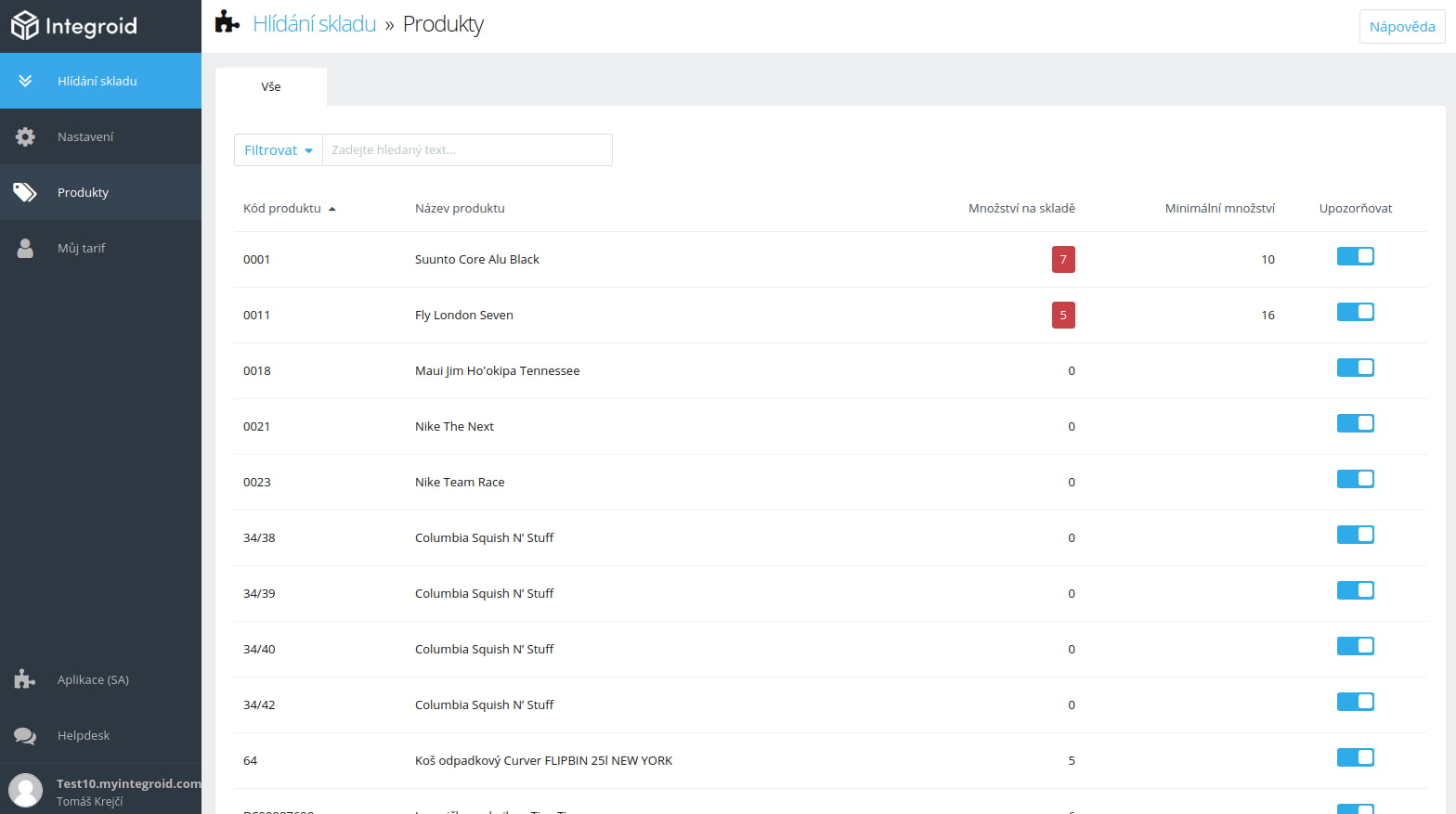Click minimum quantity value 16
This screenshot has height=814, width=1456.
tap(1267, 315)
